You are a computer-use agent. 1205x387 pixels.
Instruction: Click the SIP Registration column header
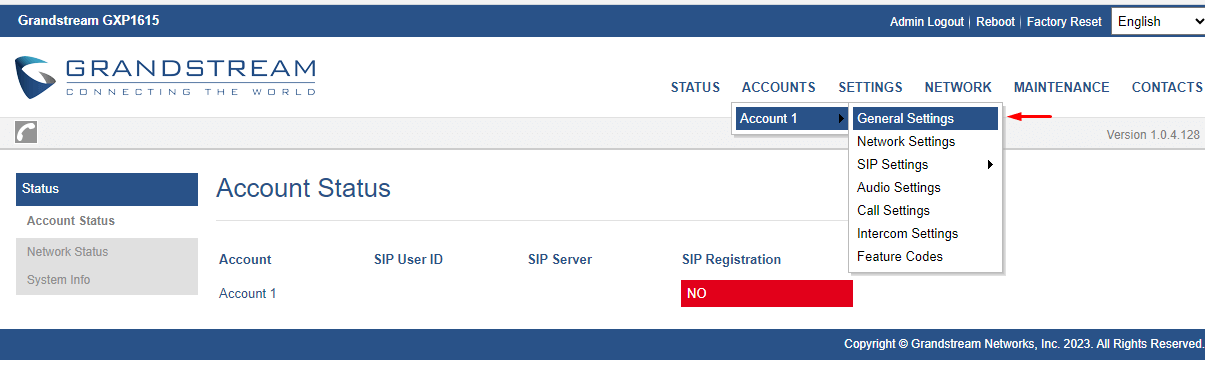coord(731,259)
